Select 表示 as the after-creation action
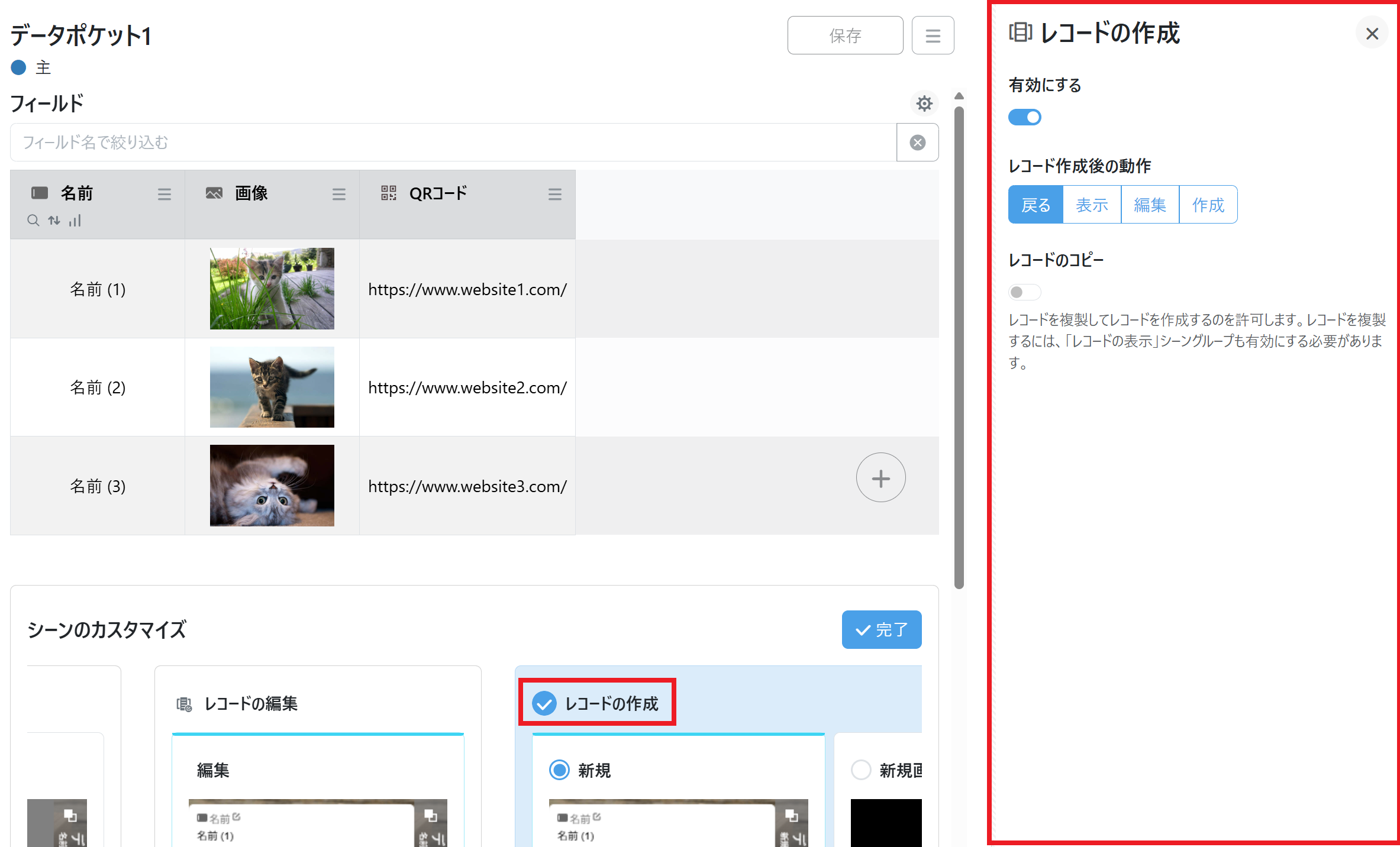Screen dimensions: 1400x847 coord(1092,205)
